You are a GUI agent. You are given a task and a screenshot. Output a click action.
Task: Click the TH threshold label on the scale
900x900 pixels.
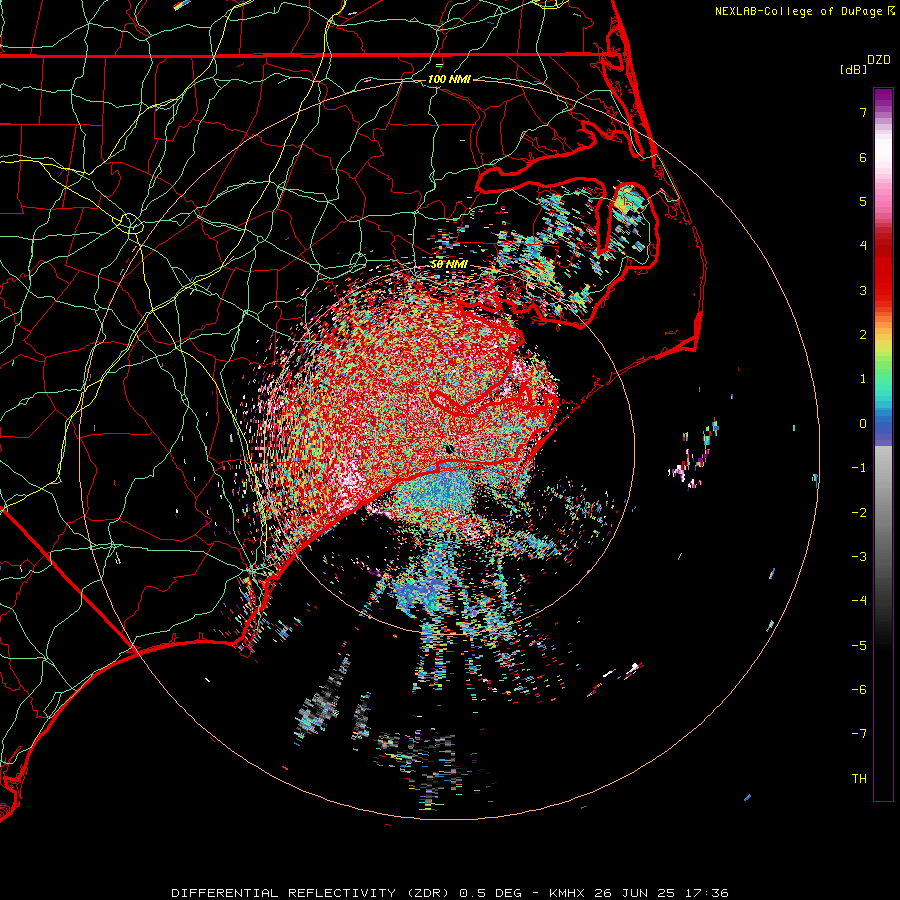coord(859,779)
